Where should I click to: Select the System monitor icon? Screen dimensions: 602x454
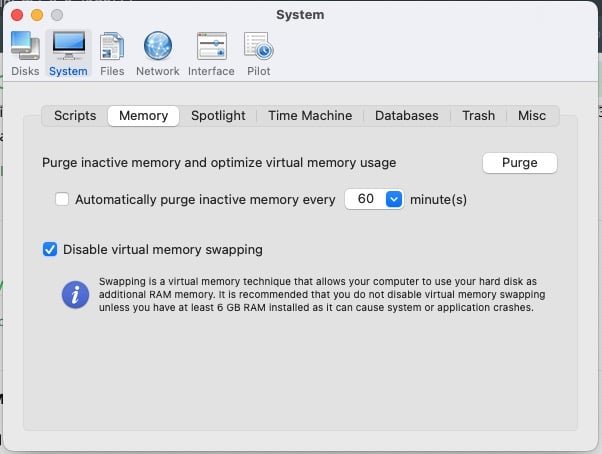point(69,46)
